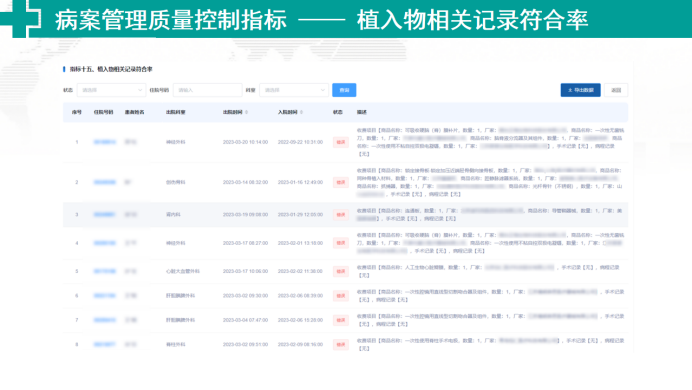692x390 pixels.
Task: Click the 住院号码 input field
Action: (207, 90)
